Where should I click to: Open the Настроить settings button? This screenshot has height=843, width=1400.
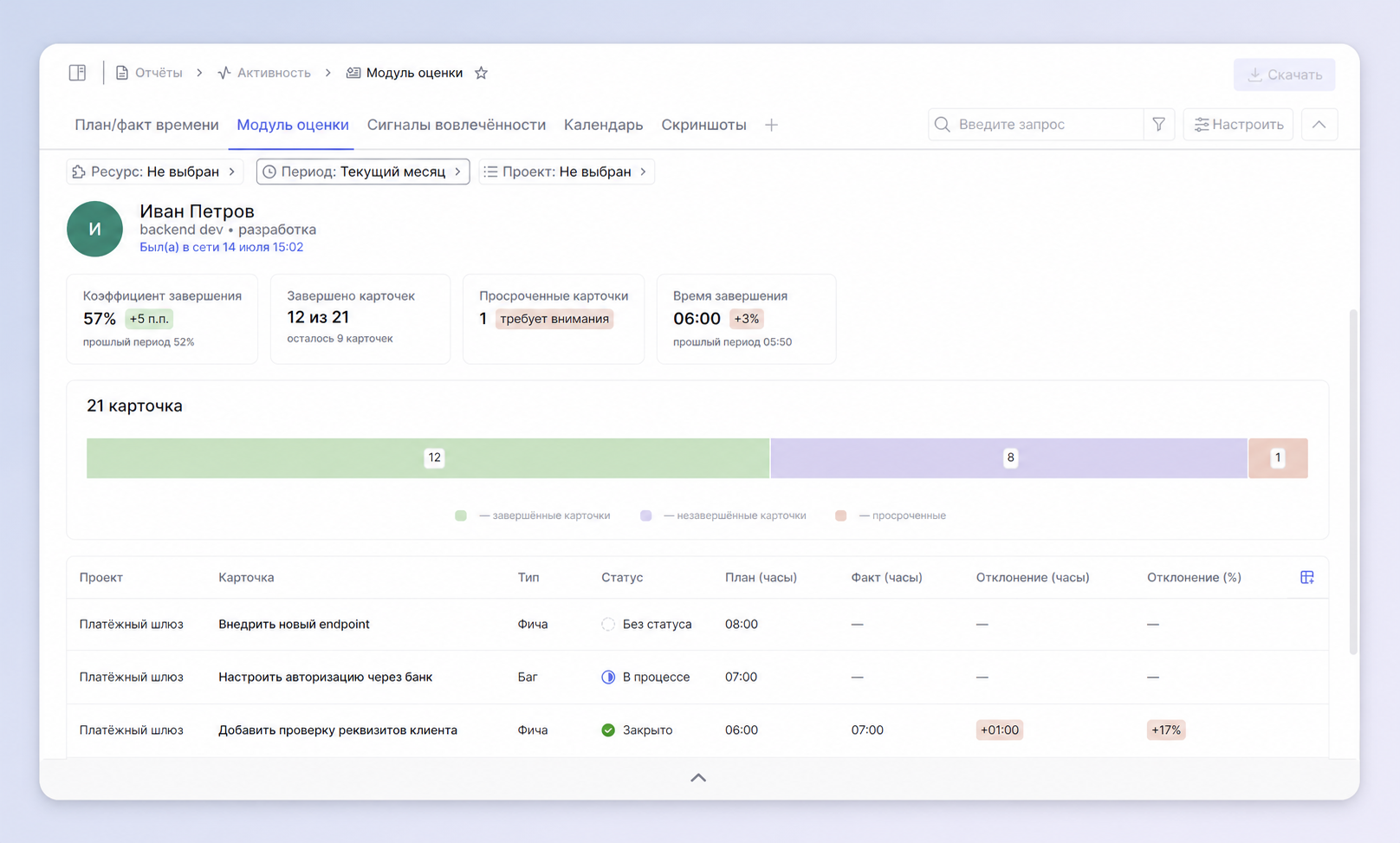pyautogui.click(x=1239, y=125)
